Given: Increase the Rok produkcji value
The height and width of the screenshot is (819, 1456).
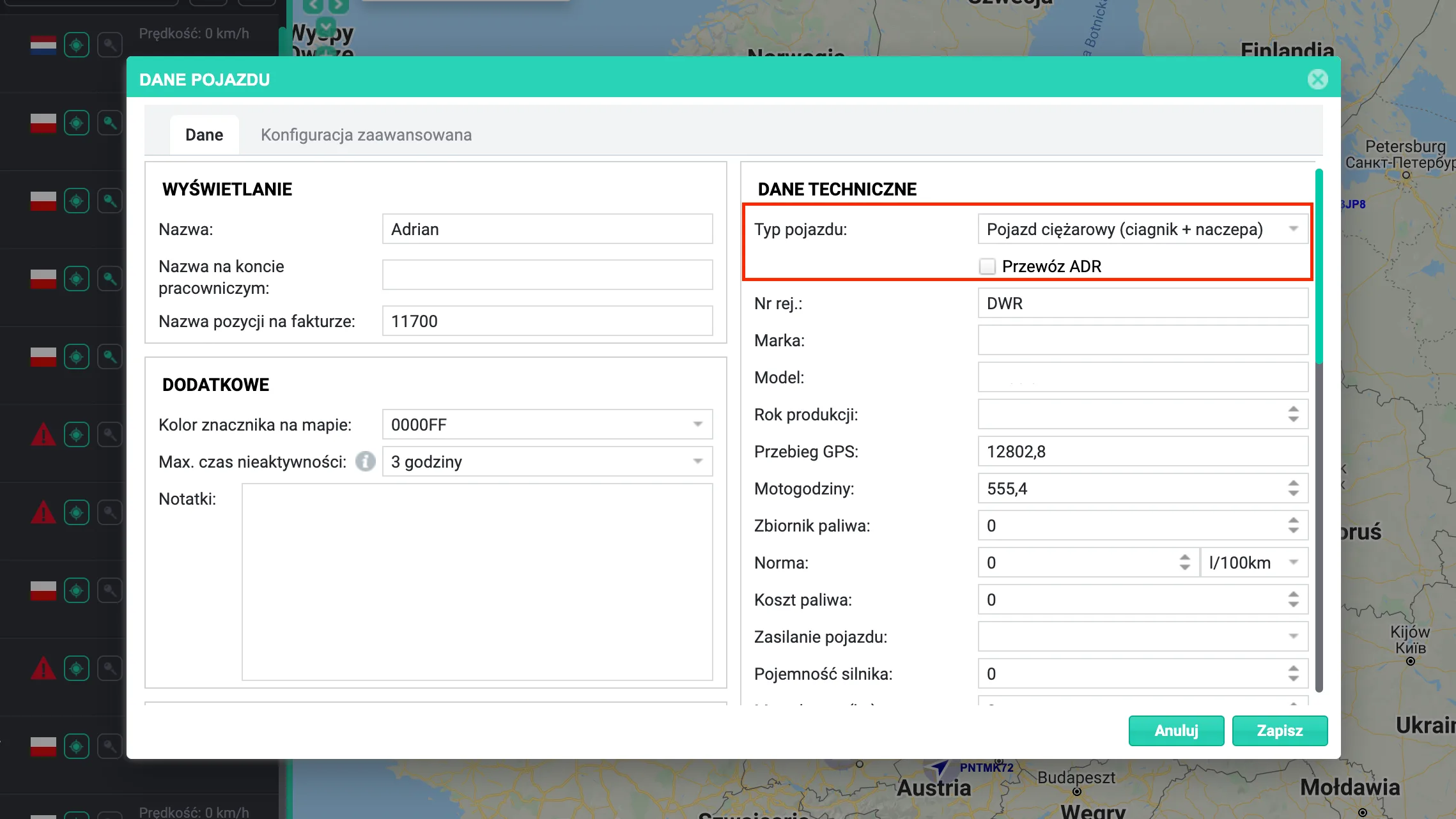Looking at the screenshot, I should click(1294, 409).
